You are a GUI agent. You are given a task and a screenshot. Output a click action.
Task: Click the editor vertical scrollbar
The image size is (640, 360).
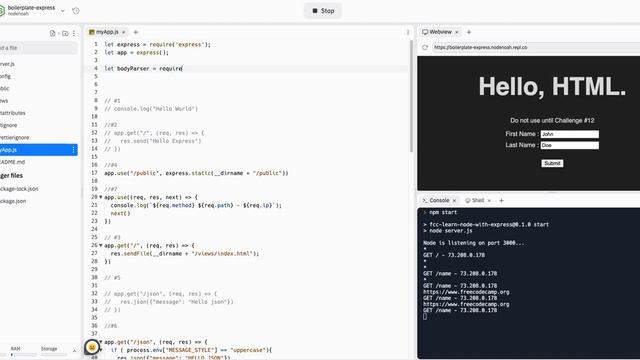[x=411, y=96]
